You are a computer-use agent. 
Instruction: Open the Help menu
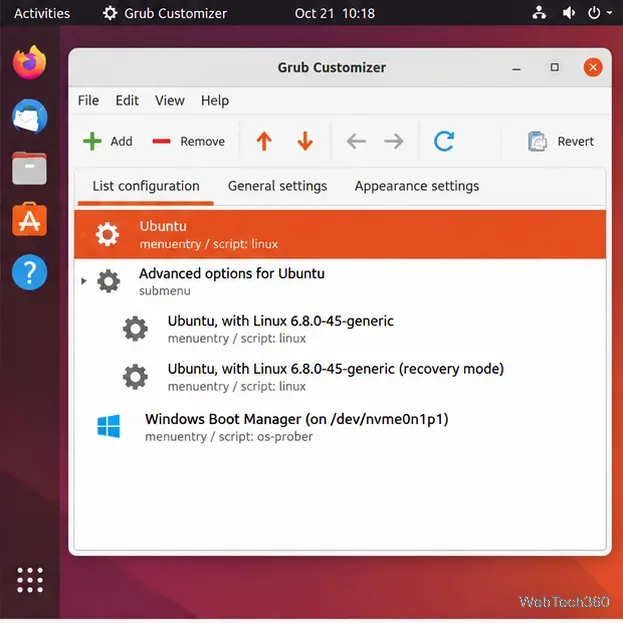click(215, 101)
